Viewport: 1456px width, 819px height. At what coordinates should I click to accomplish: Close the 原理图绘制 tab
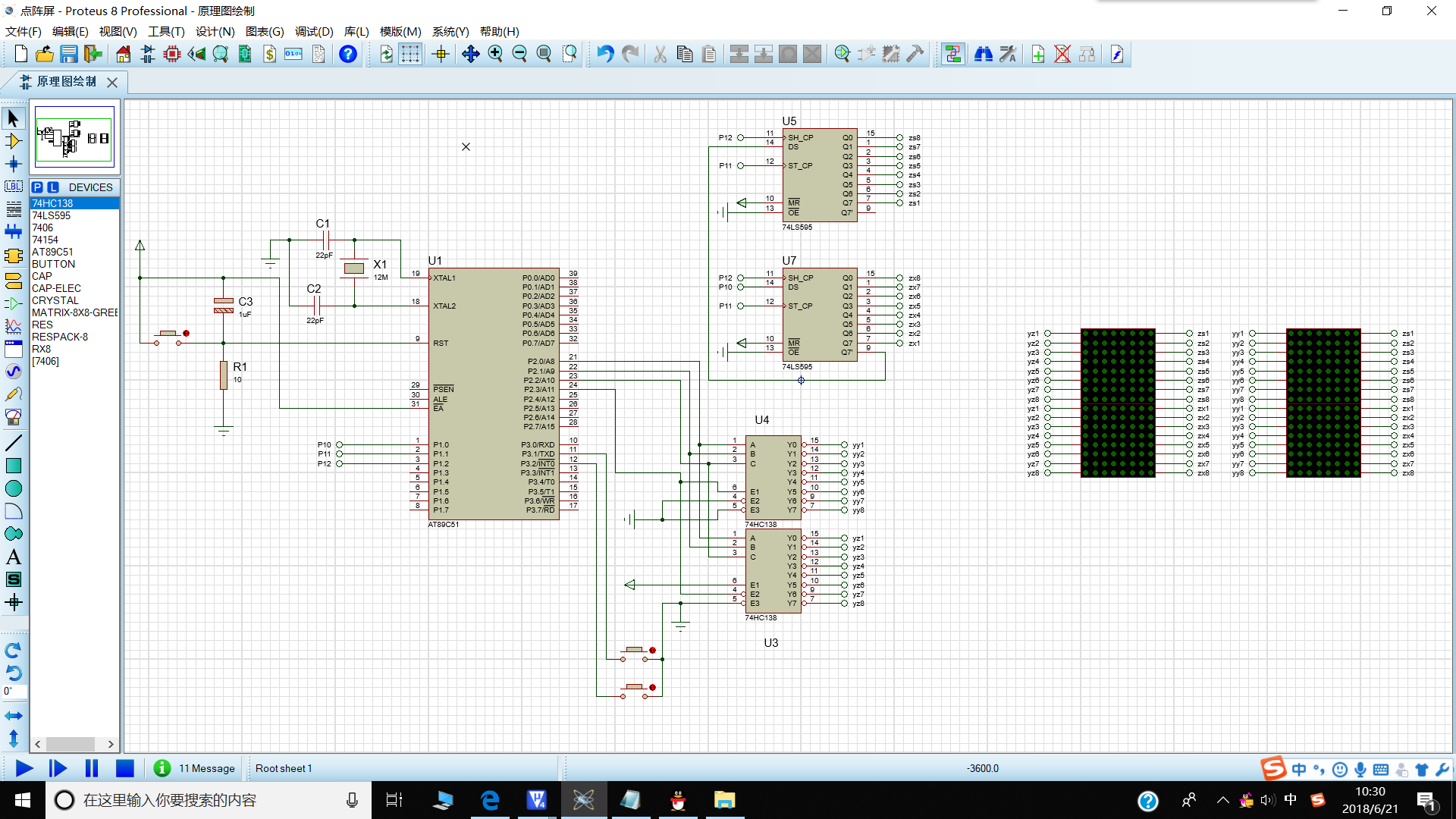click(x=112, y=82)
